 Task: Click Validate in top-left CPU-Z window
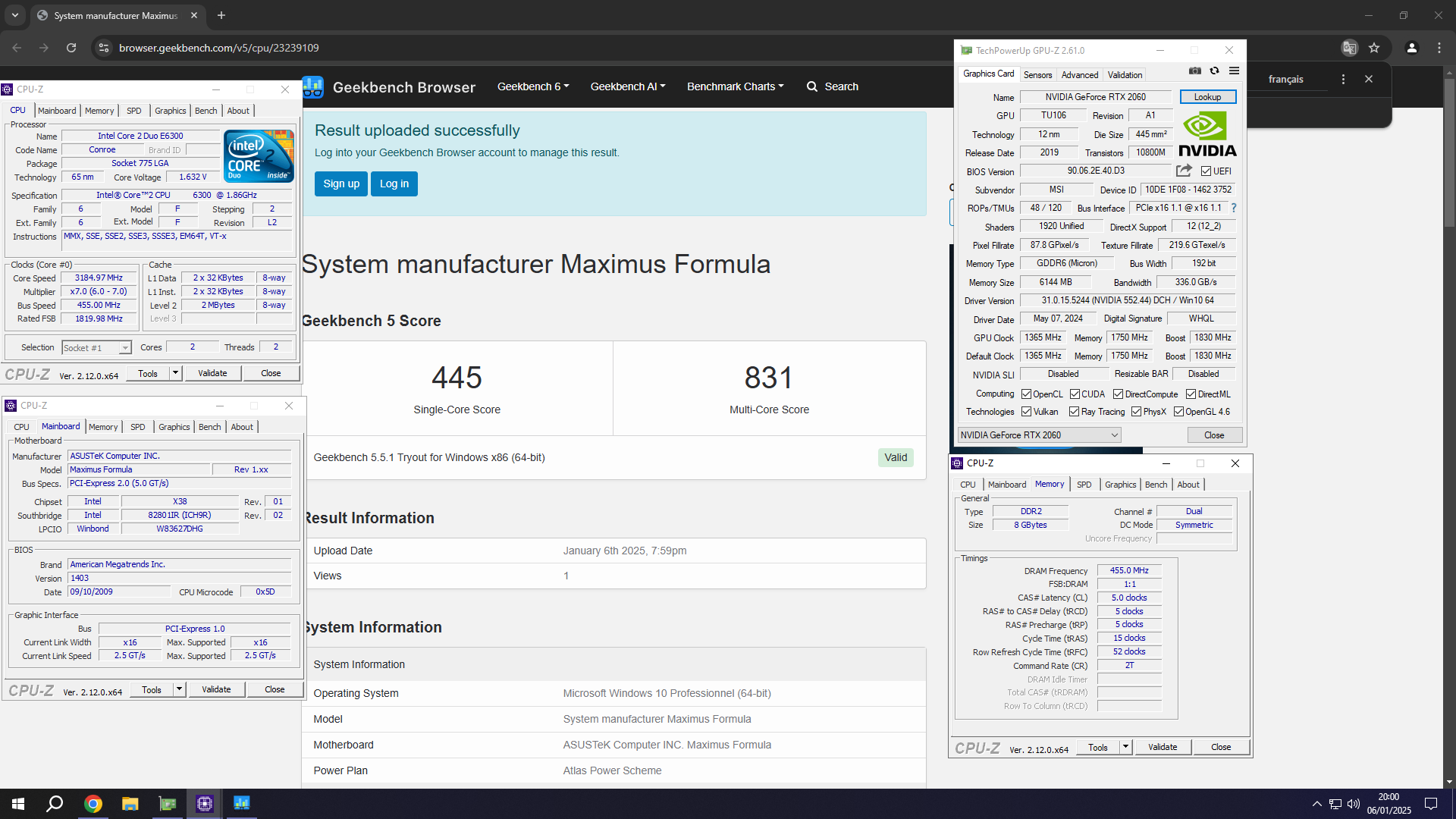coord(212,373)
